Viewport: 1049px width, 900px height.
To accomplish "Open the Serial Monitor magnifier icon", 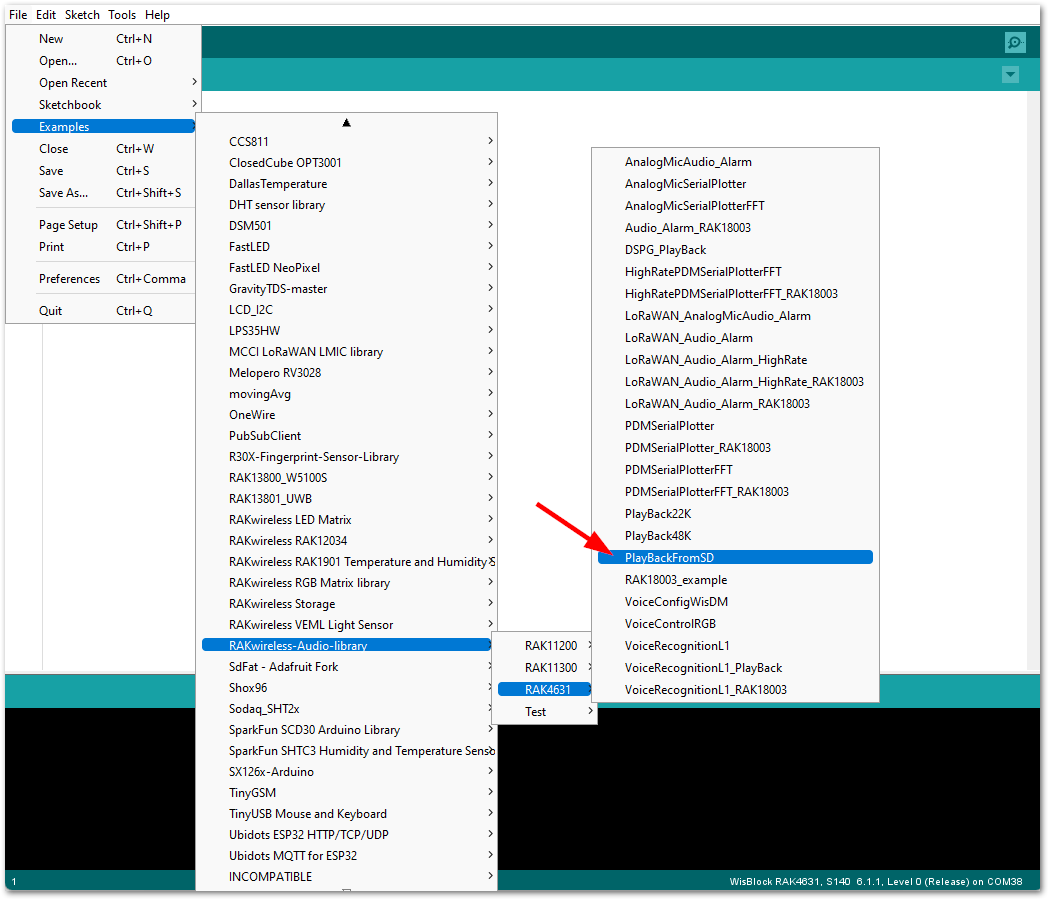I will pyautogui.click(x=1015, y=42).
